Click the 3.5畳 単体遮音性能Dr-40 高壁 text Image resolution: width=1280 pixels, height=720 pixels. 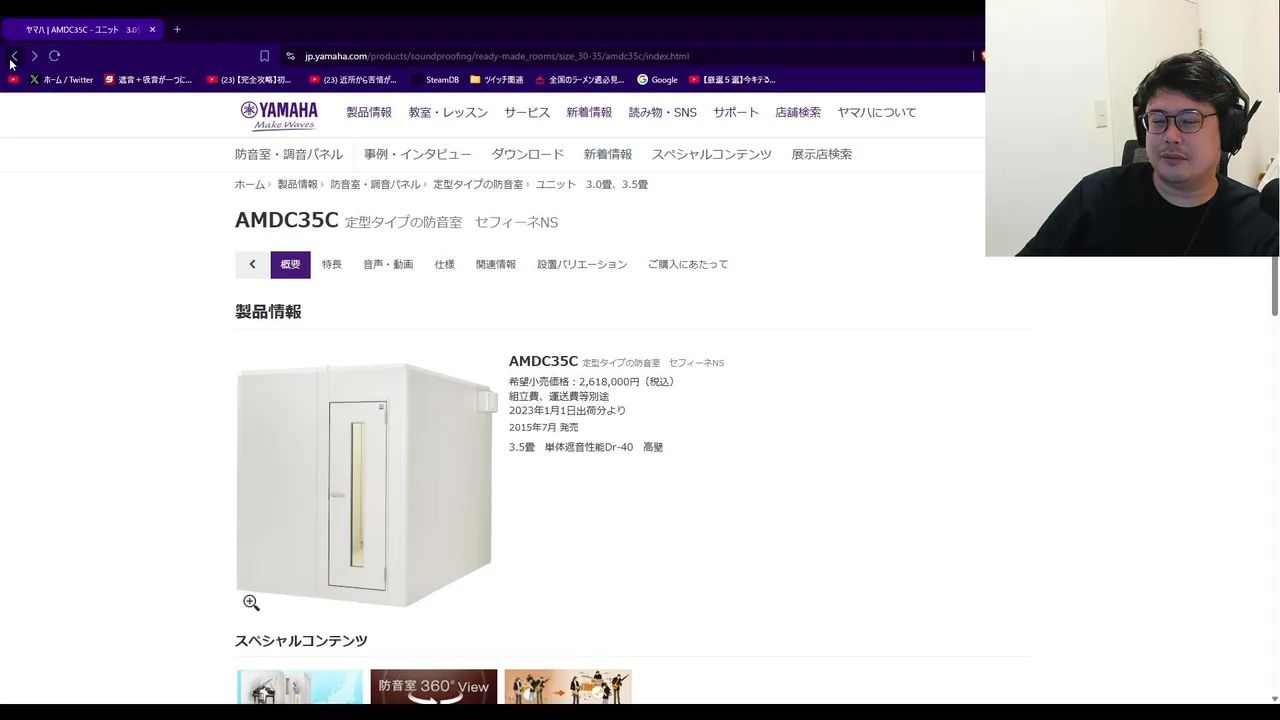coord(586,448)
